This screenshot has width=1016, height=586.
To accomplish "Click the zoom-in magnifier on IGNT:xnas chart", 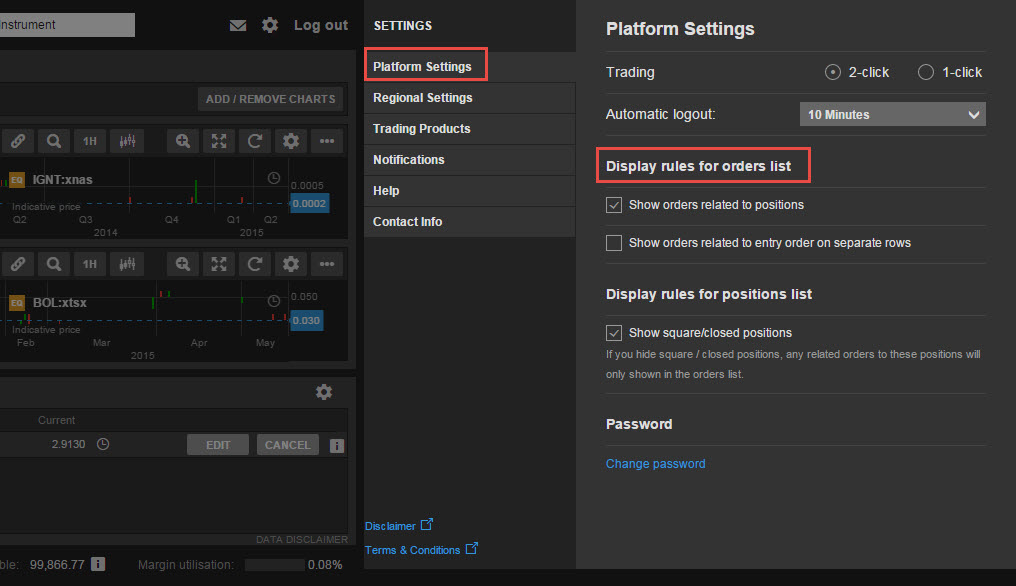I will tap(183, 141).
